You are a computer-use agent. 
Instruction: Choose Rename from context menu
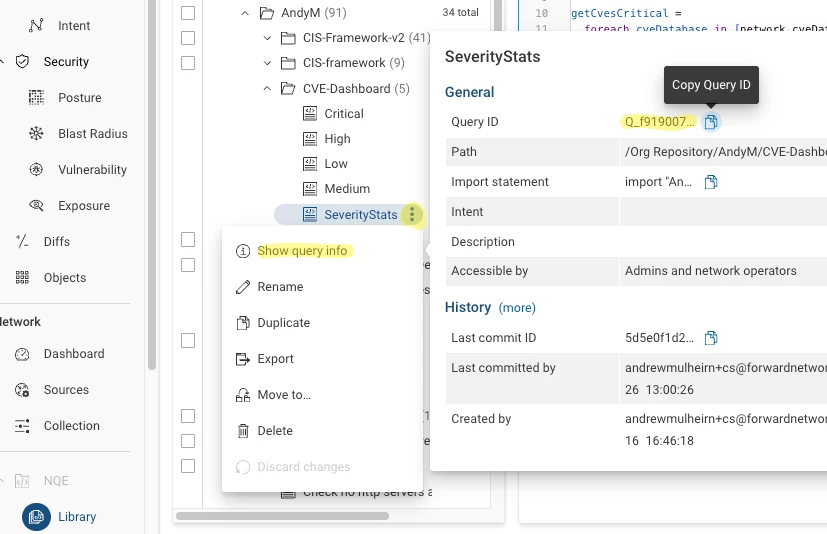tap(322, 287)
